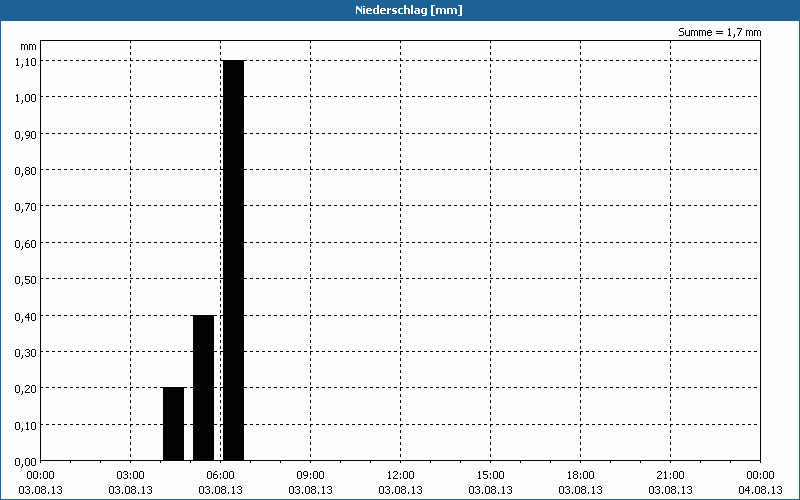Select the 0,10 y-axis value
This screenshot has width=800, height=500.
click(x=26, y=426)
